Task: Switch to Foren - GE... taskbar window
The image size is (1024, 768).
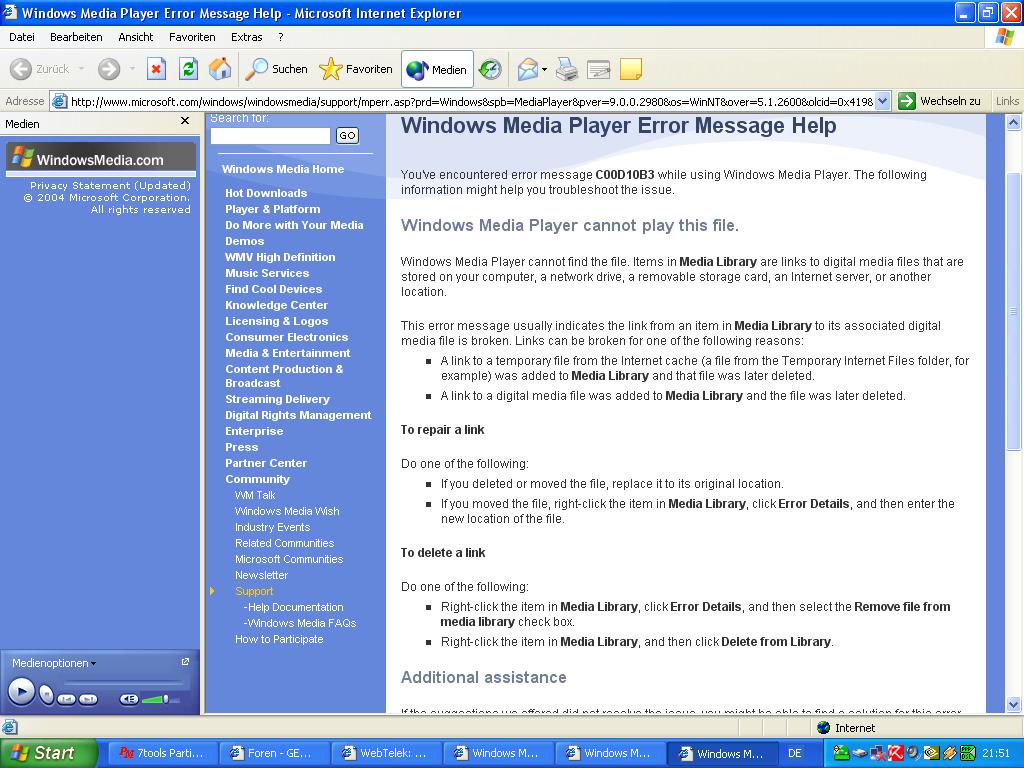Action: (272, 753)
